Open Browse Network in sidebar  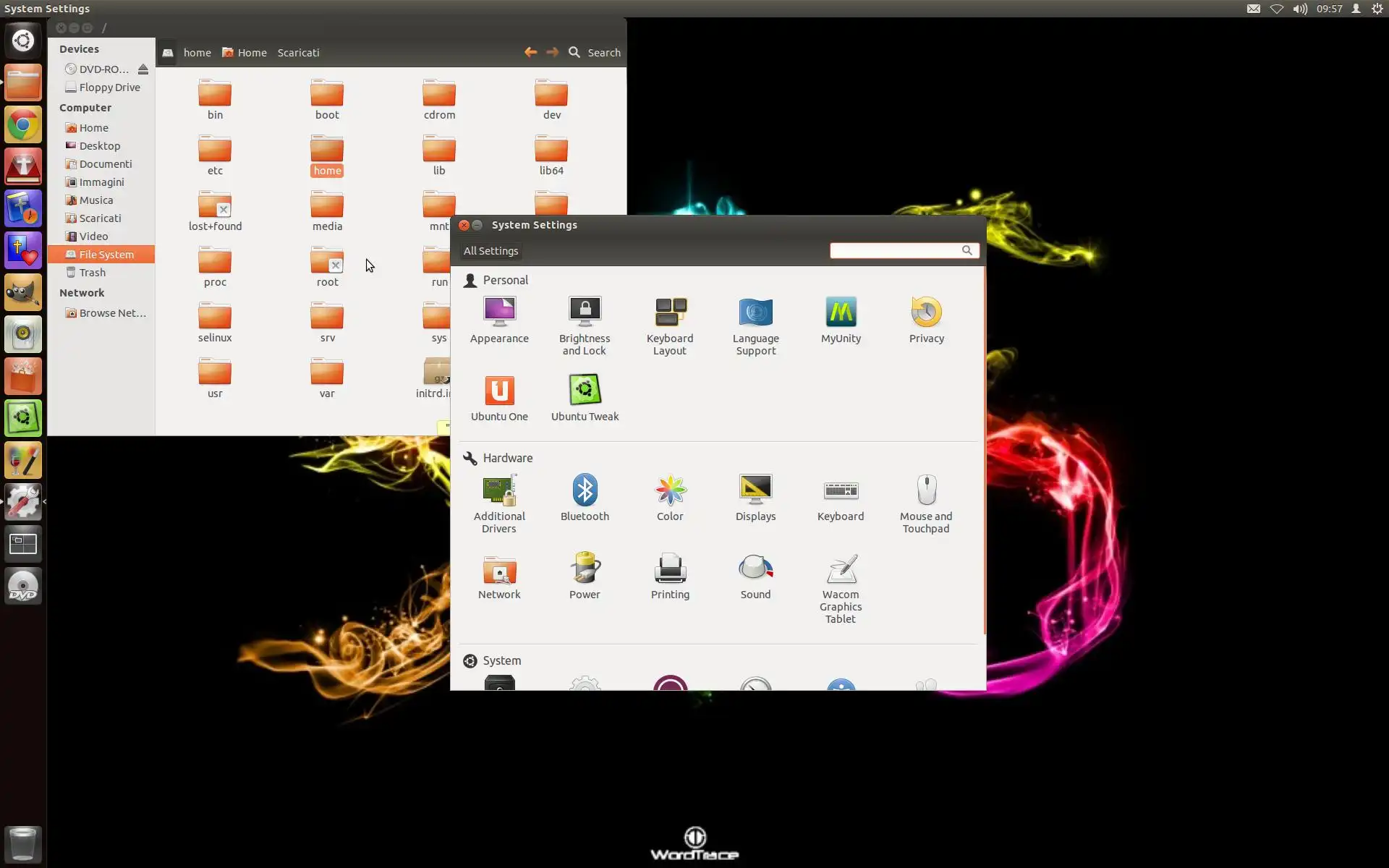coord(112,313)
